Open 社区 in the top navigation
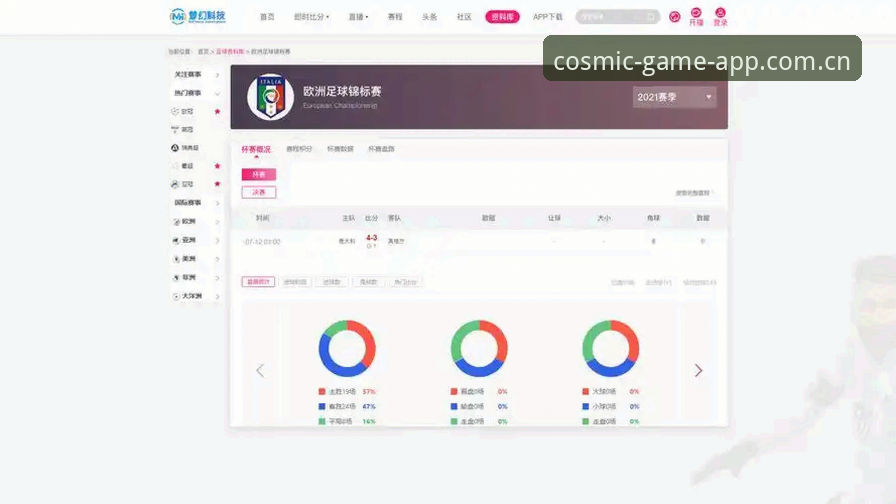The image size is (896, 504). pyautogui.click(x=464, y=17)
